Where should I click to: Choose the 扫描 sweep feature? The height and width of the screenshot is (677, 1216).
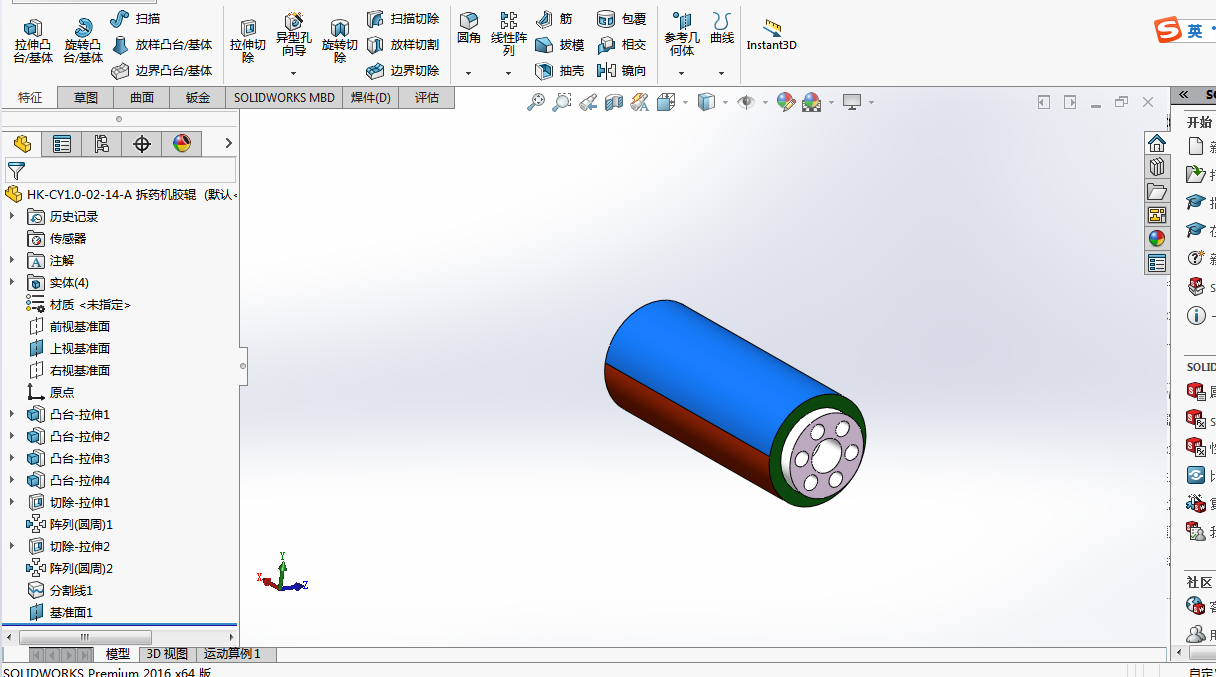(x=135, y=18)
